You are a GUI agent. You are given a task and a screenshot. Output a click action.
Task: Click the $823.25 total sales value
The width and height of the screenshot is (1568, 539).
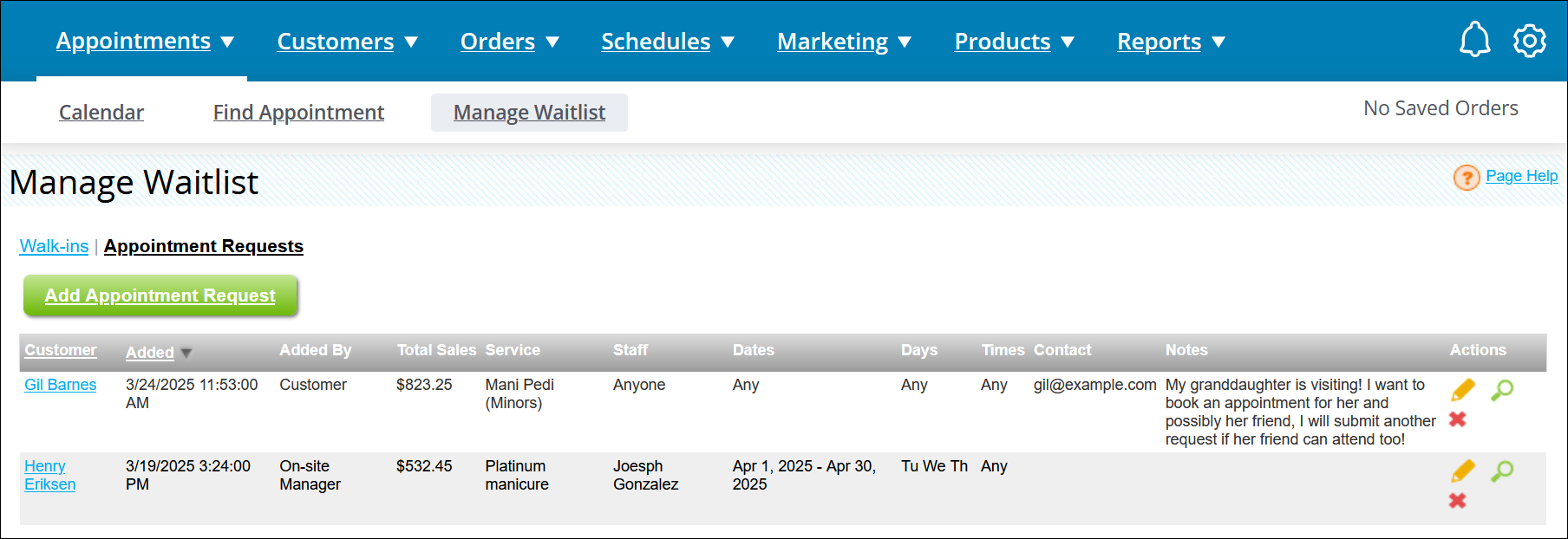point(424,385)
